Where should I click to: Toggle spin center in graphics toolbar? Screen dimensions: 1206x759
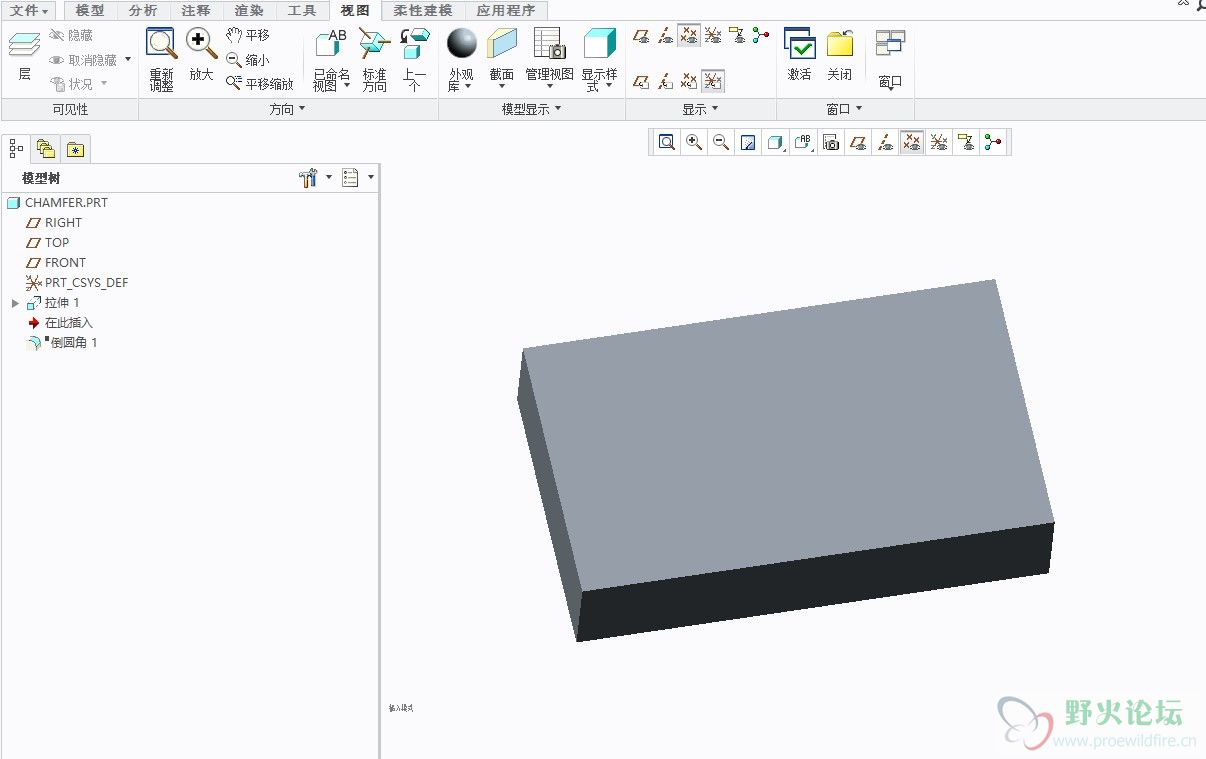[992, 143]
